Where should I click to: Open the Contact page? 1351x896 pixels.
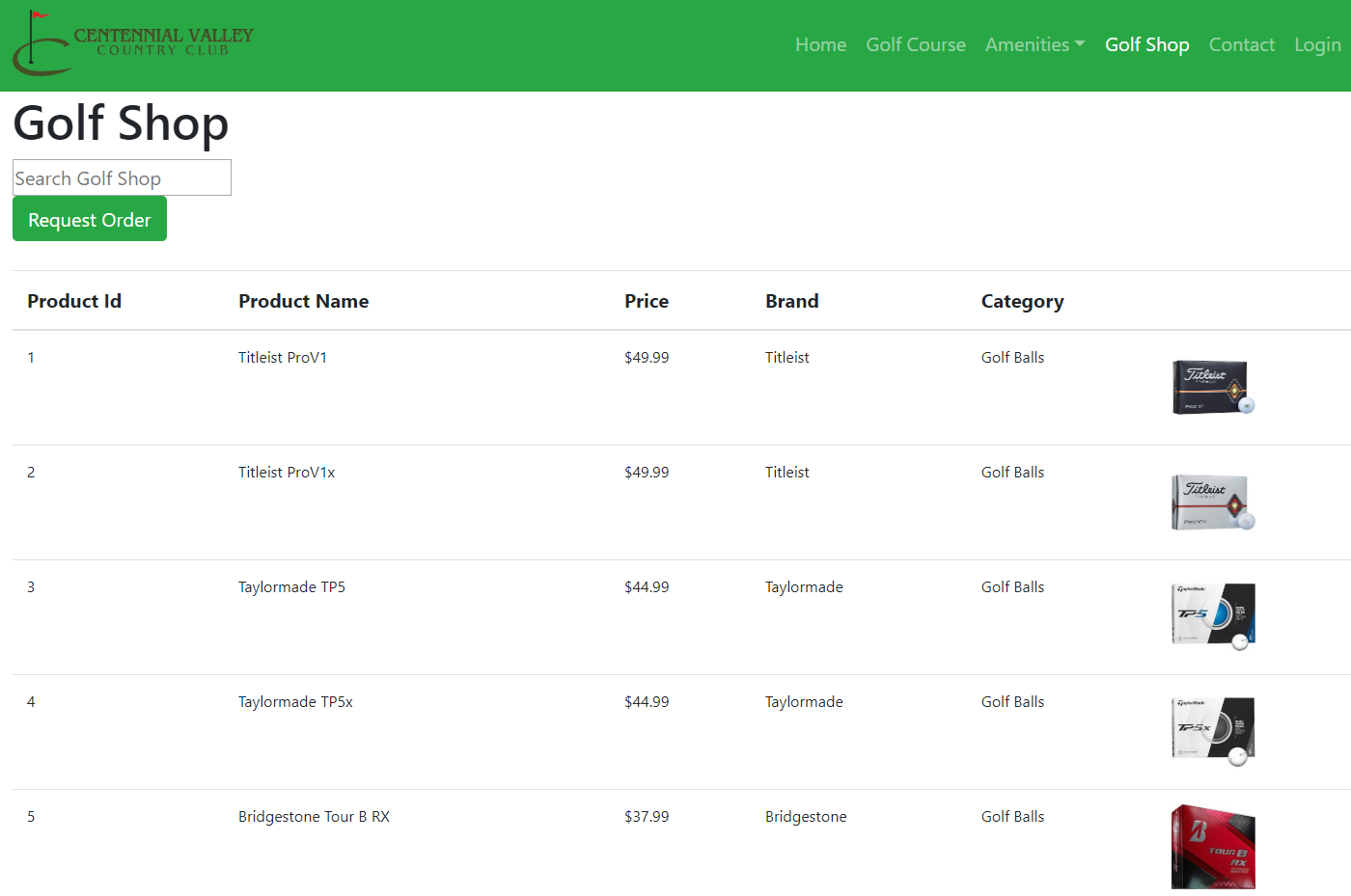click(1241, 44)
